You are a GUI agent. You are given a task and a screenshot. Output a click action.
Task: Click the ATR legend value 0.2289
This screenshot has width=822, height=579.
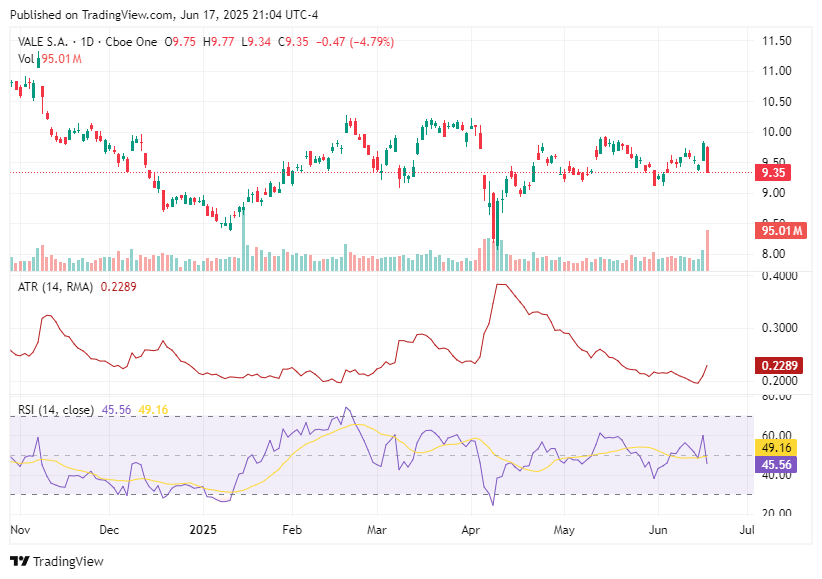coord(118,287)
